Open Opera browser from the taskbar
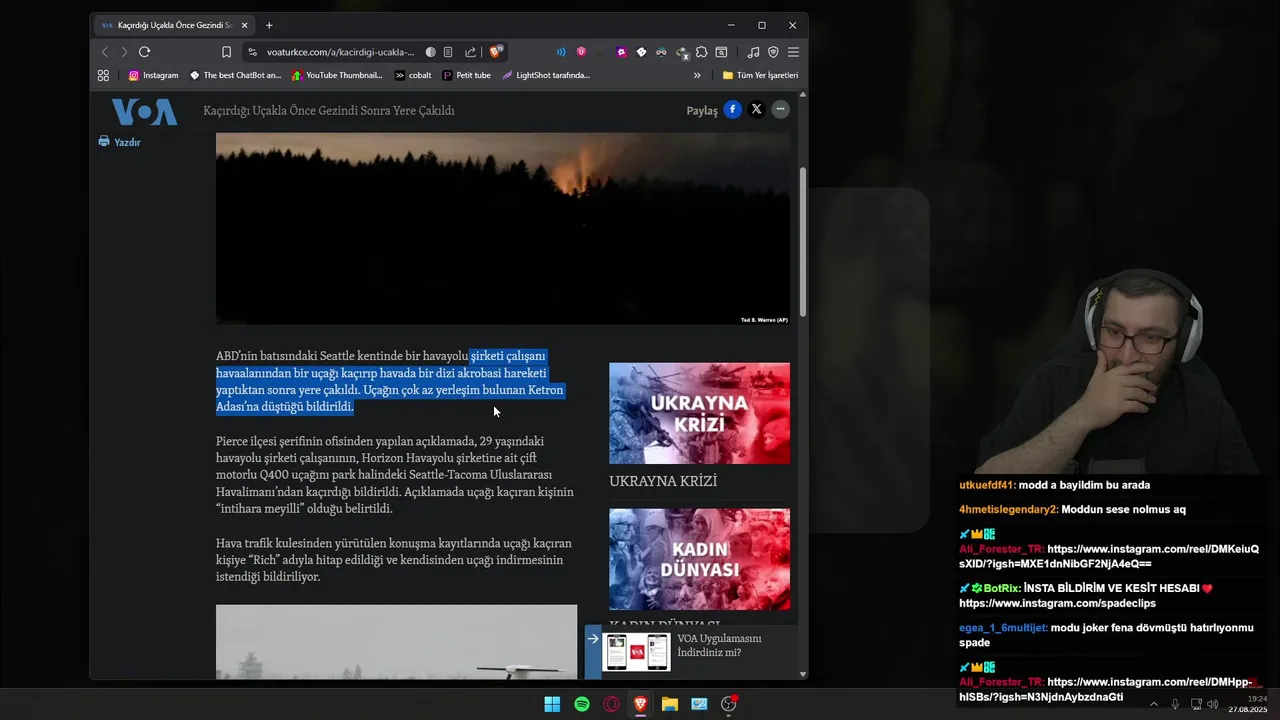This screenshot has width=1280, height=720. pos(611,704)
